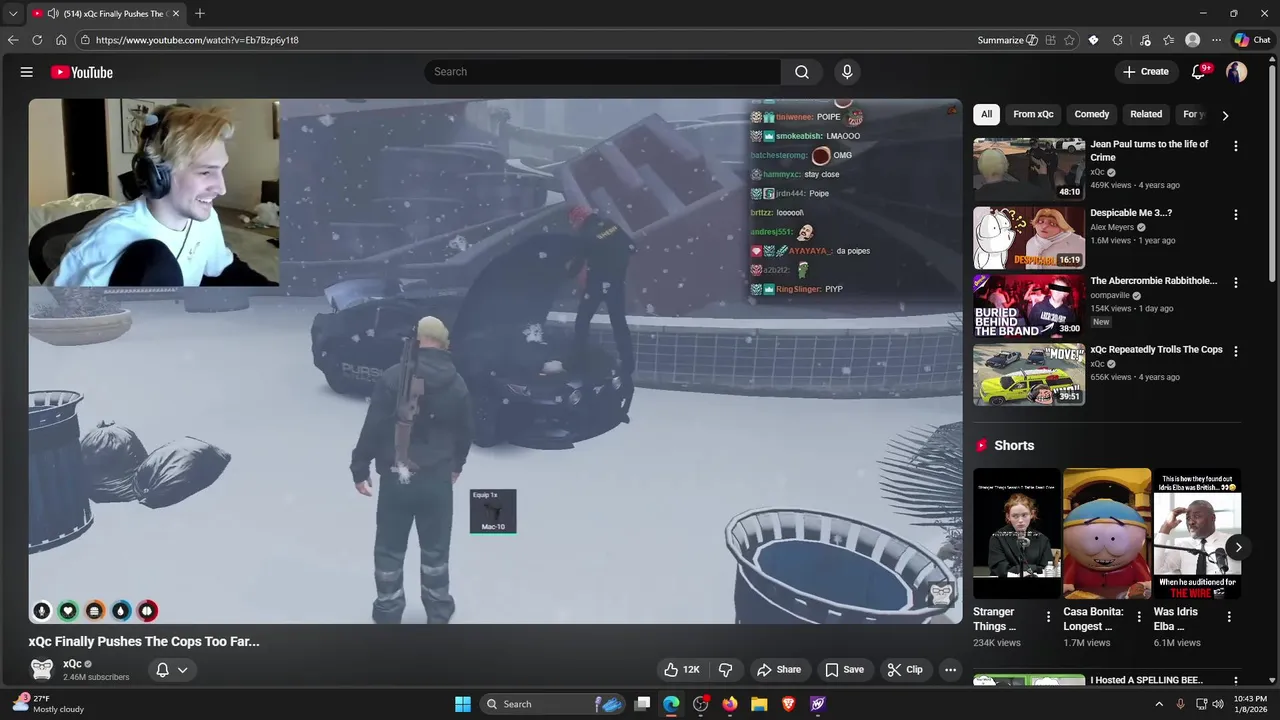Go to the YouTube home logo
The width and height of the screenshot is (1280, 720).
pos(82,72)
